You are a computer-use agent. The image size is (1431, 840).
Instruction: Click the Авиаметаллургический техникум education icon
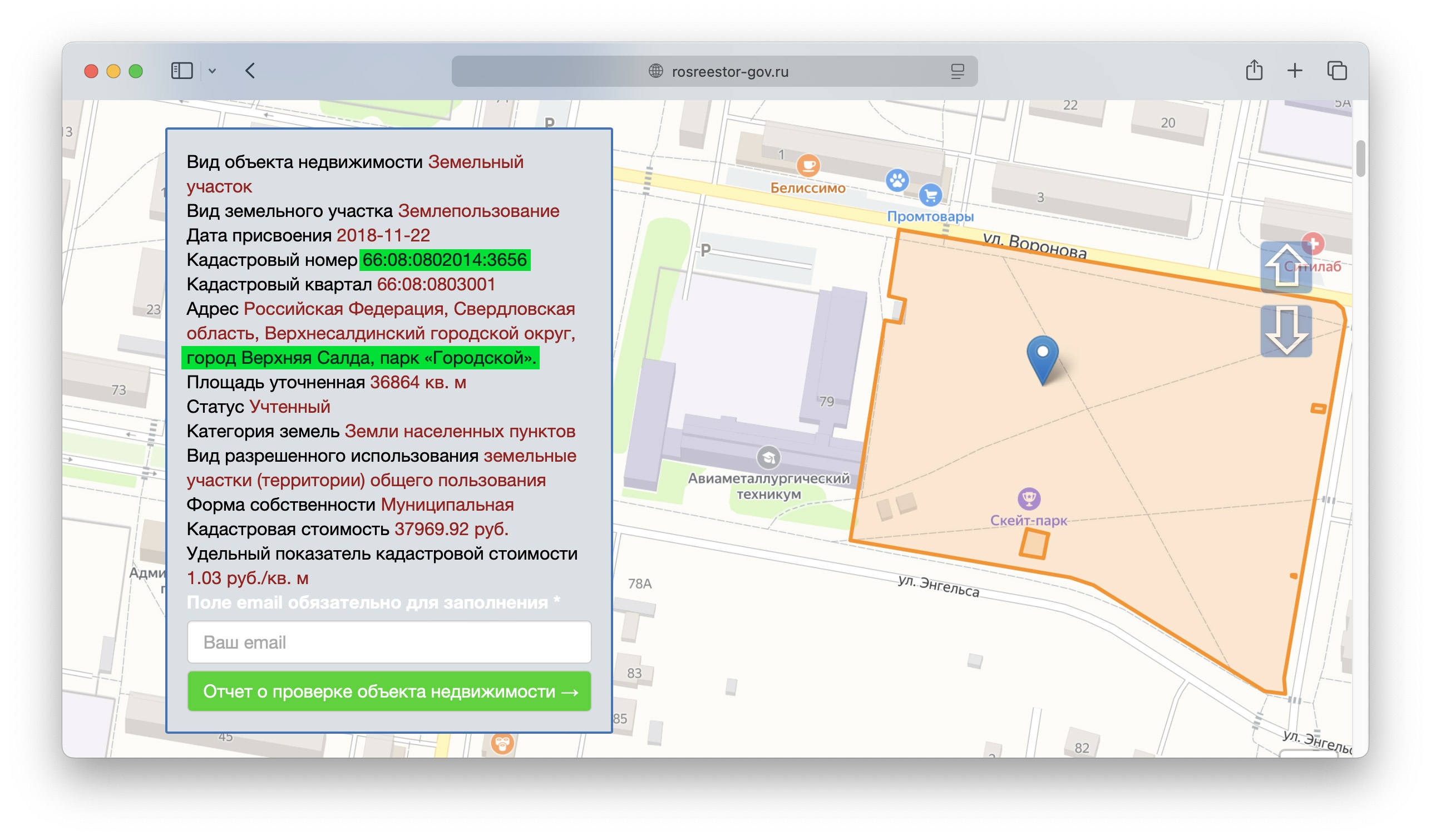[768, 458]
